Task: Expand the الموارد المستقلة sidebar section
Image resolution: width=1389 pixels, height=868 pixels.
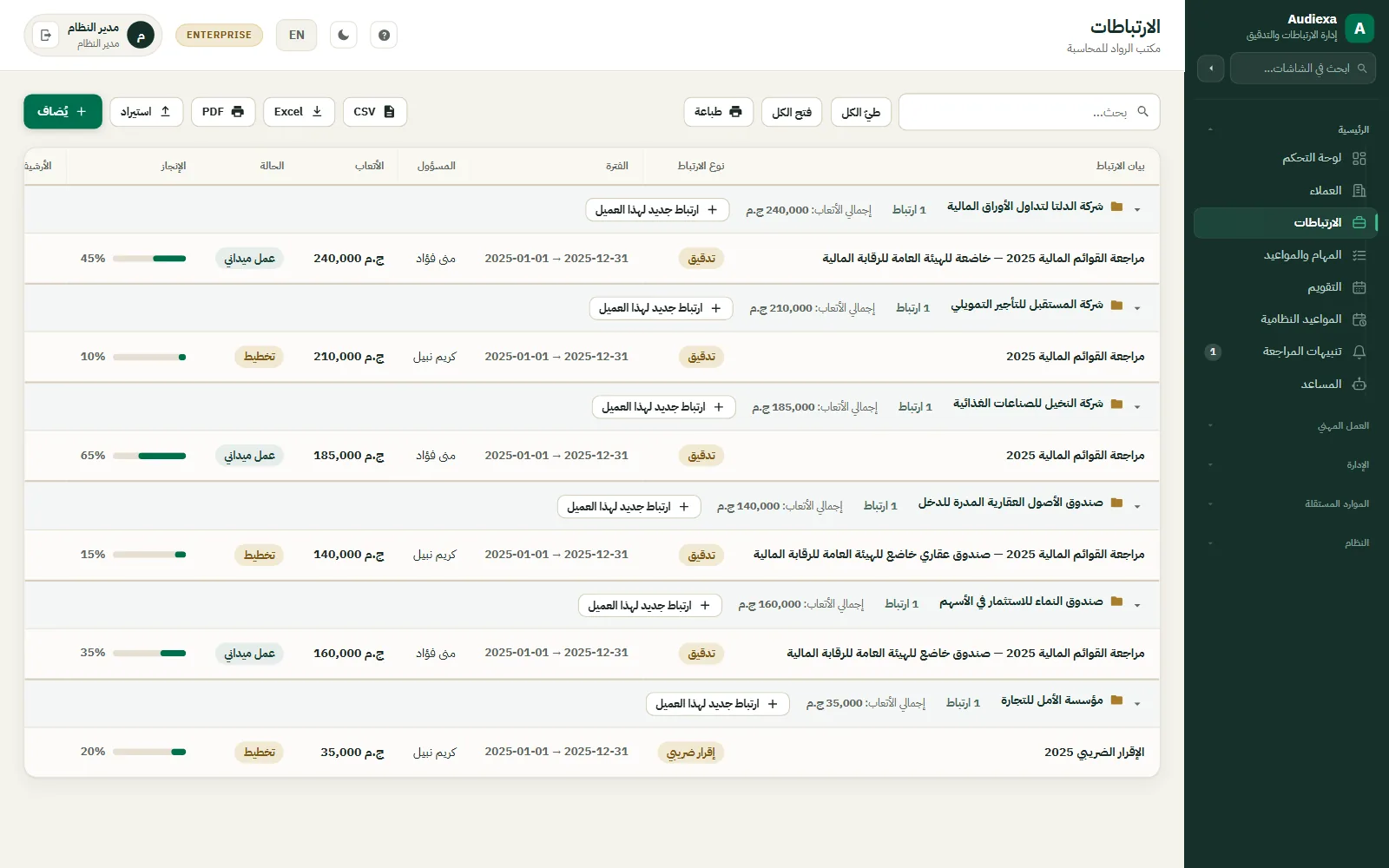Action: [1286, 504]
